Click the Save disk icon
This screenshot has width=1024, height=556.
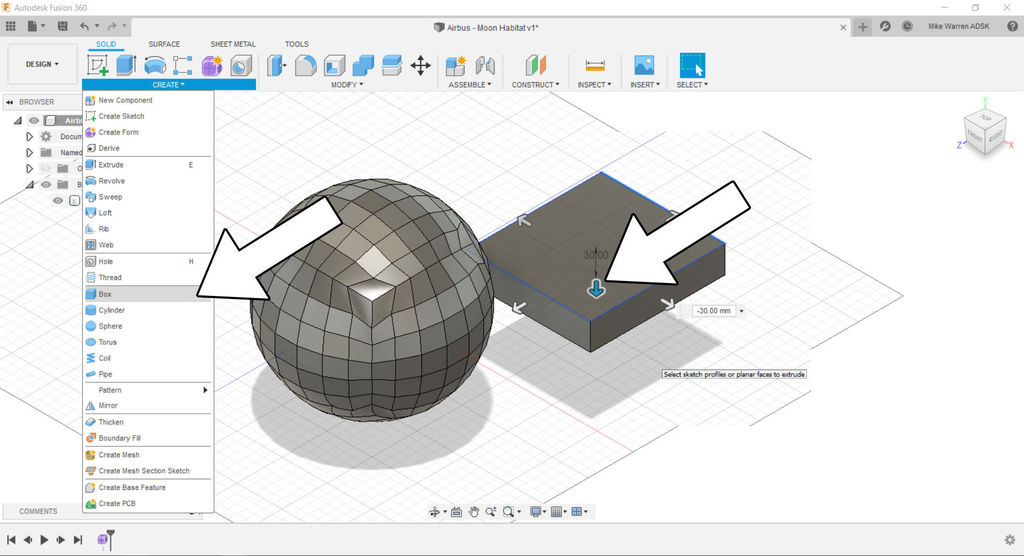coord(63,25)
